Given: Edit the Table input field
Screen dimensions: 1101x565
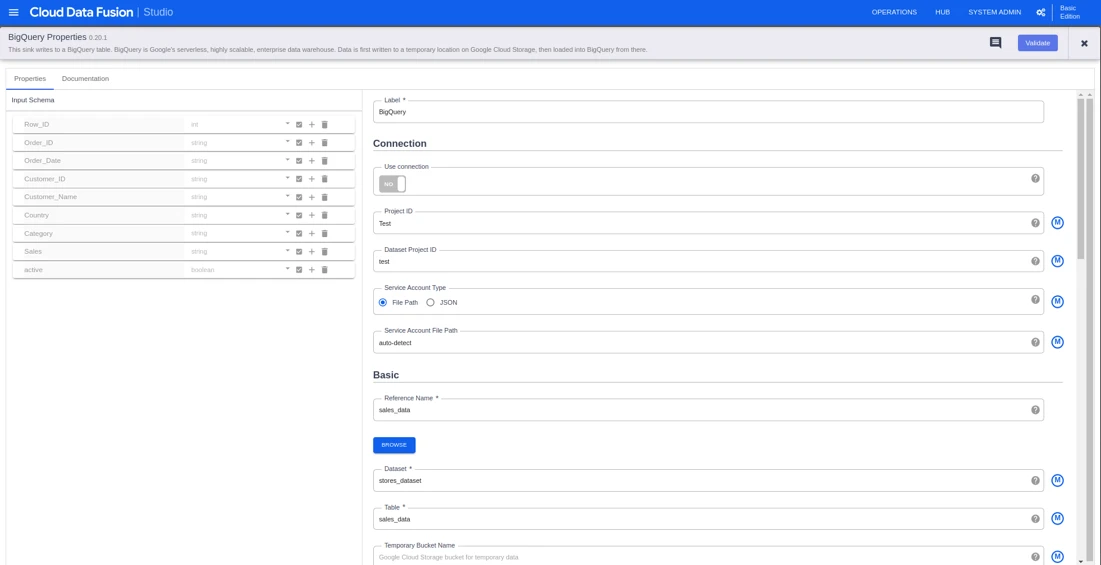Looking at the screenshot, I should tap(708, 519).
